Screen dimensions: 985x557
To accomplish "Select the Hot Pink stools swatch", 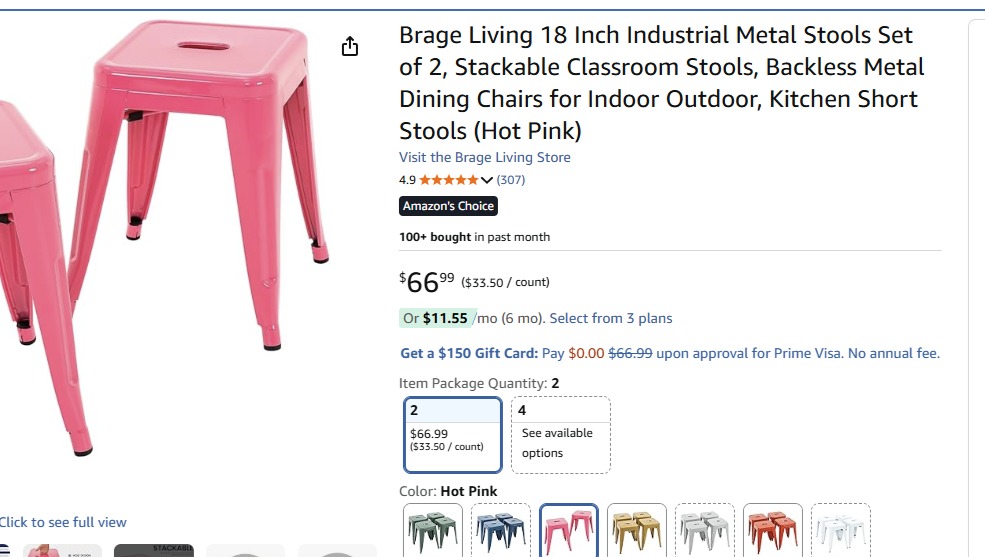I will click(x=569, y=530).
